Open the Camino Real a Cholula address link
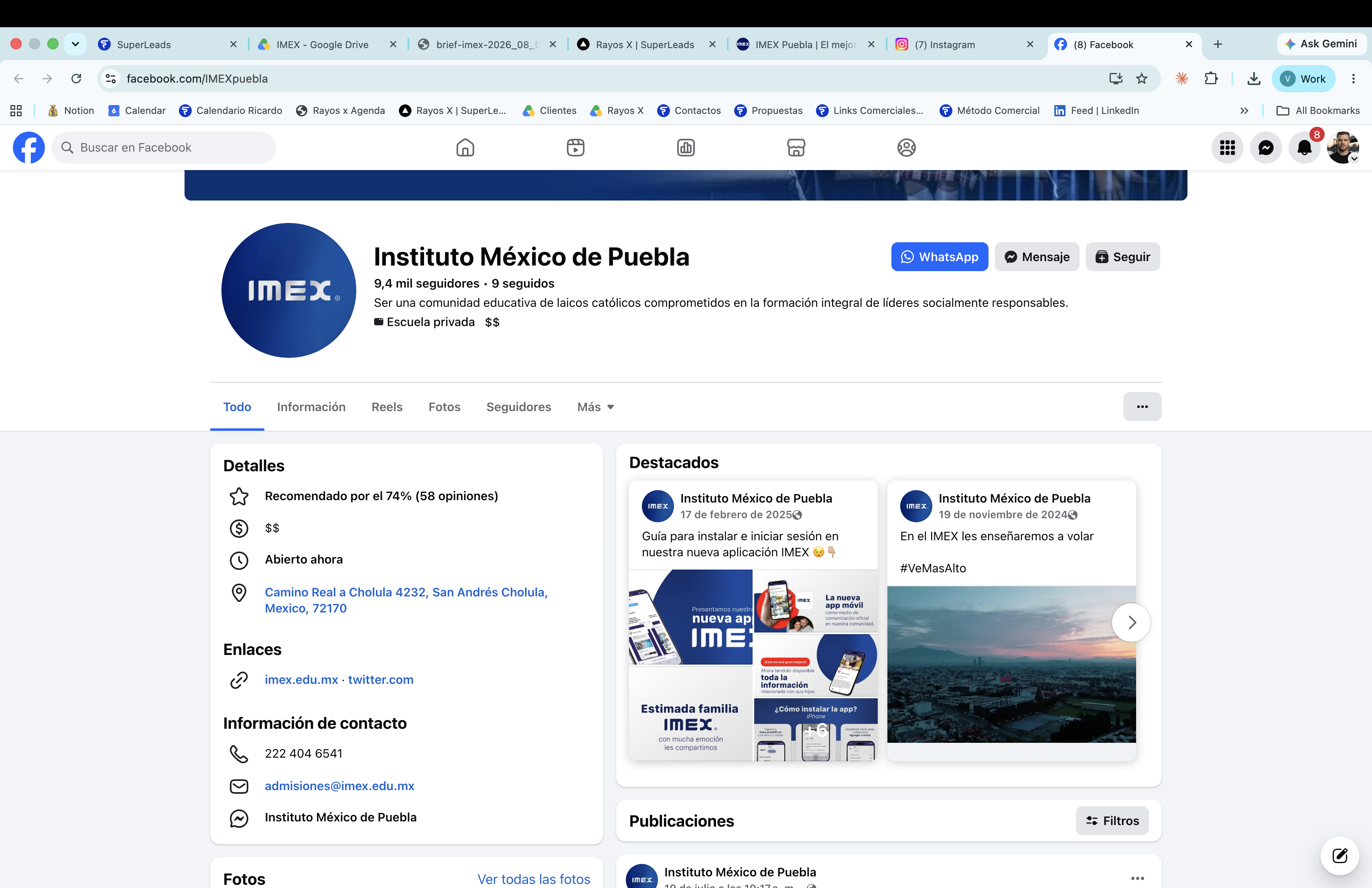The width and height of the screenshot is (1372, 888). 406,600
